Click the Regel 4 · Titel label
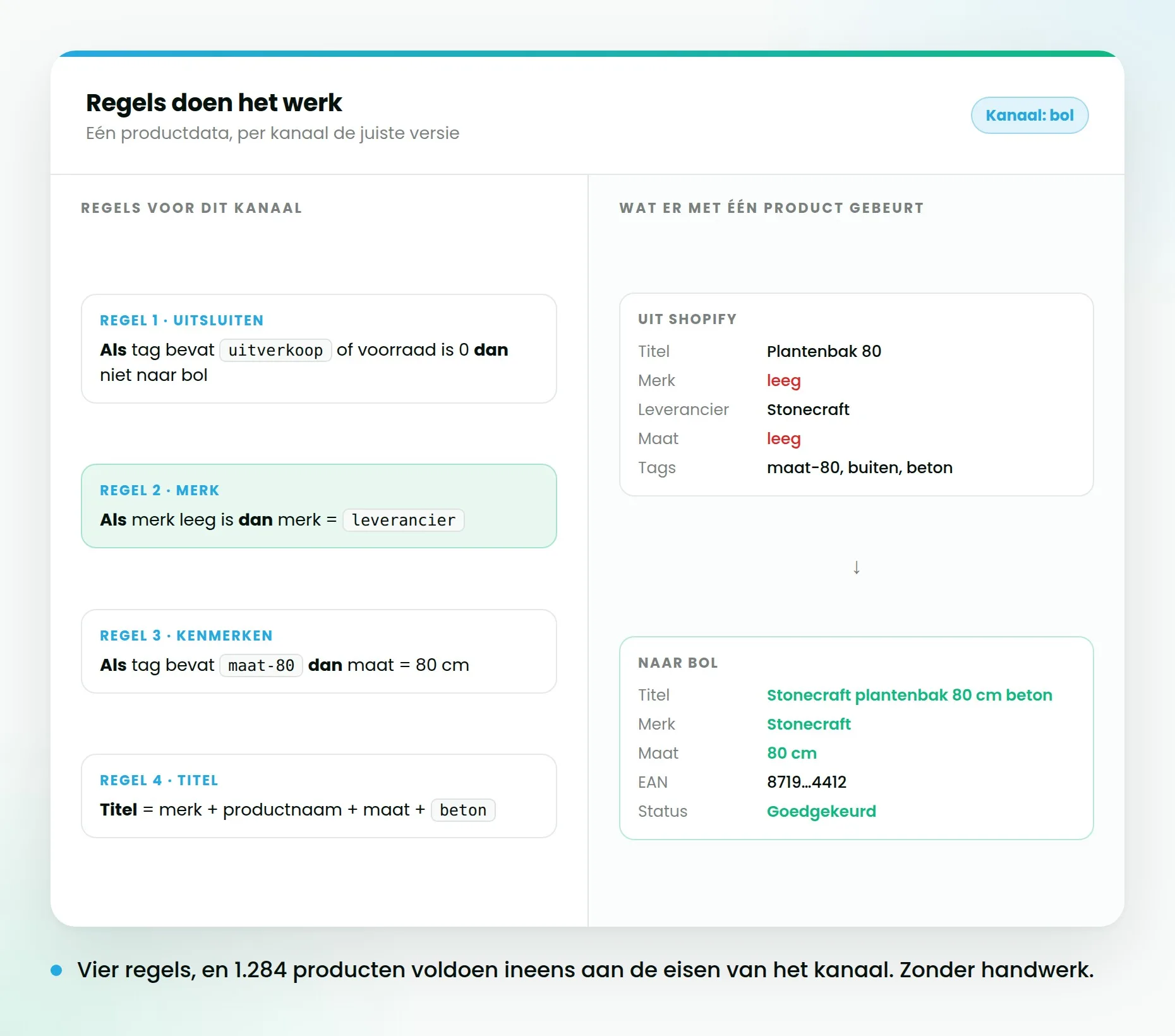The width and height of the screenshot is (1175, 1036). pyautogui.click(x=159, y=780)
